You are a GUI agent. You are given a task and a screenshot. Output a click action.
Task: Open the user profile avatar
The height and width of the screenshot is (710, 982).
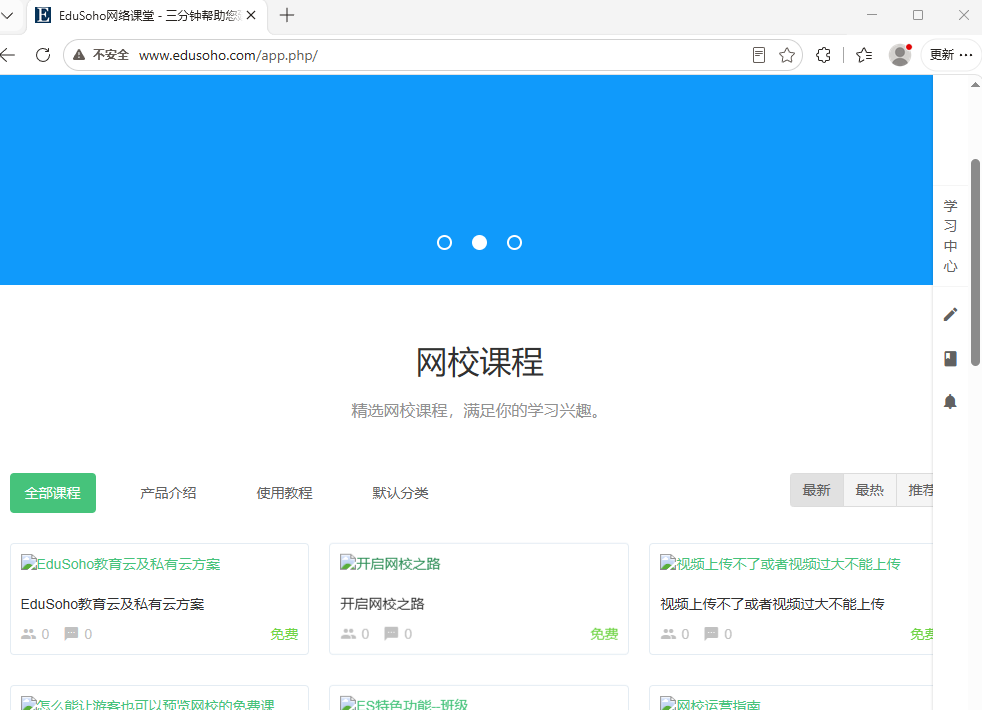[900, 55]
